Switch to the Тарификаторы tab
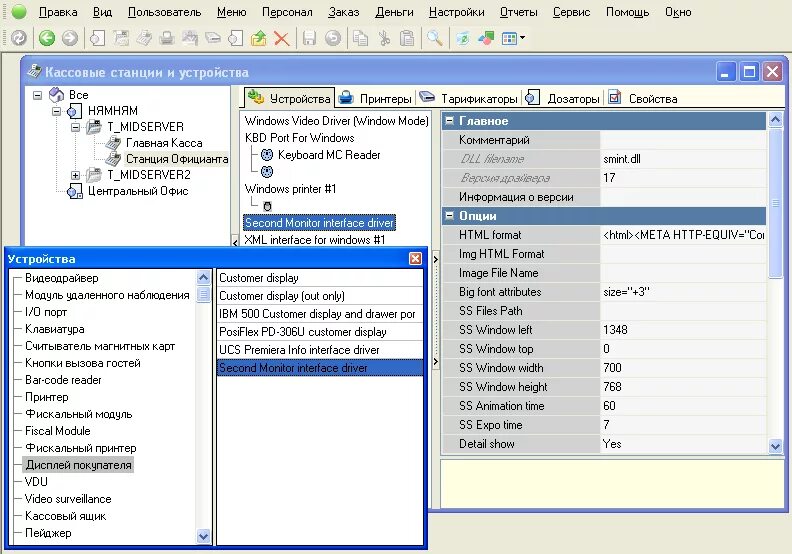 468,98
